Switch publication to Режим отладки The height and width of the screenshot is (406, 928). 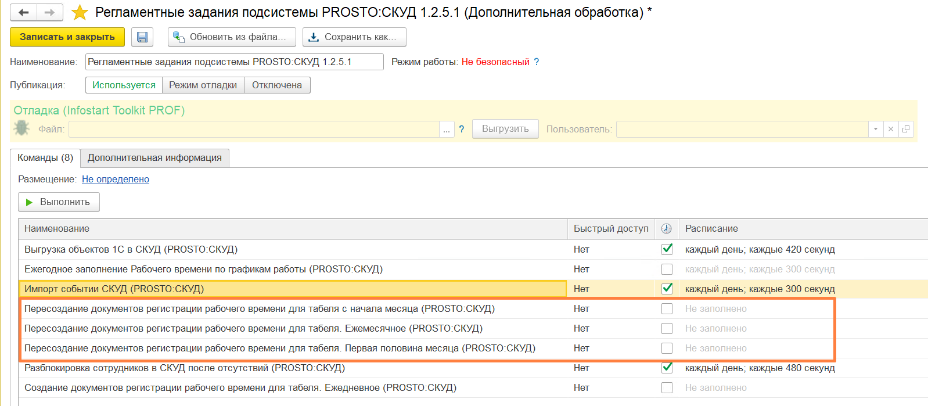point(204,85)
